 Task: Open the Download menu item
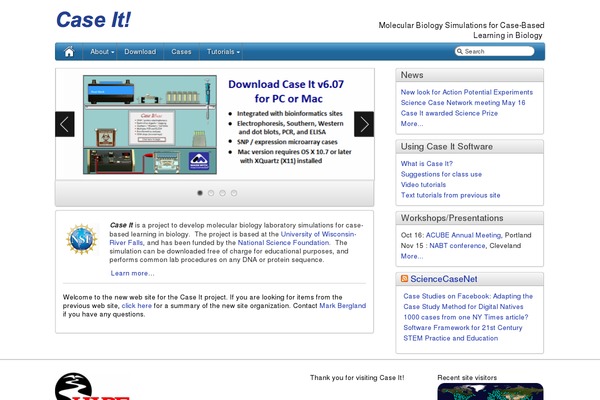(140, 52)
